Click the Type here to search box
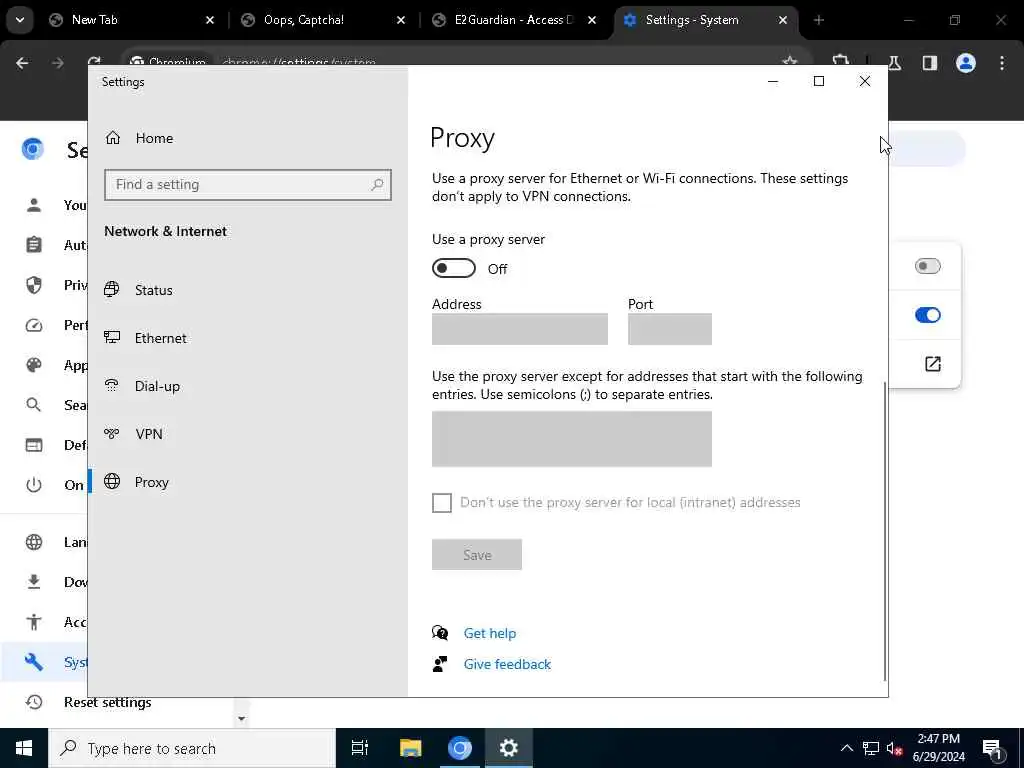The width and height of the screenshot is (1024, 768). click(x=192, y=748)
